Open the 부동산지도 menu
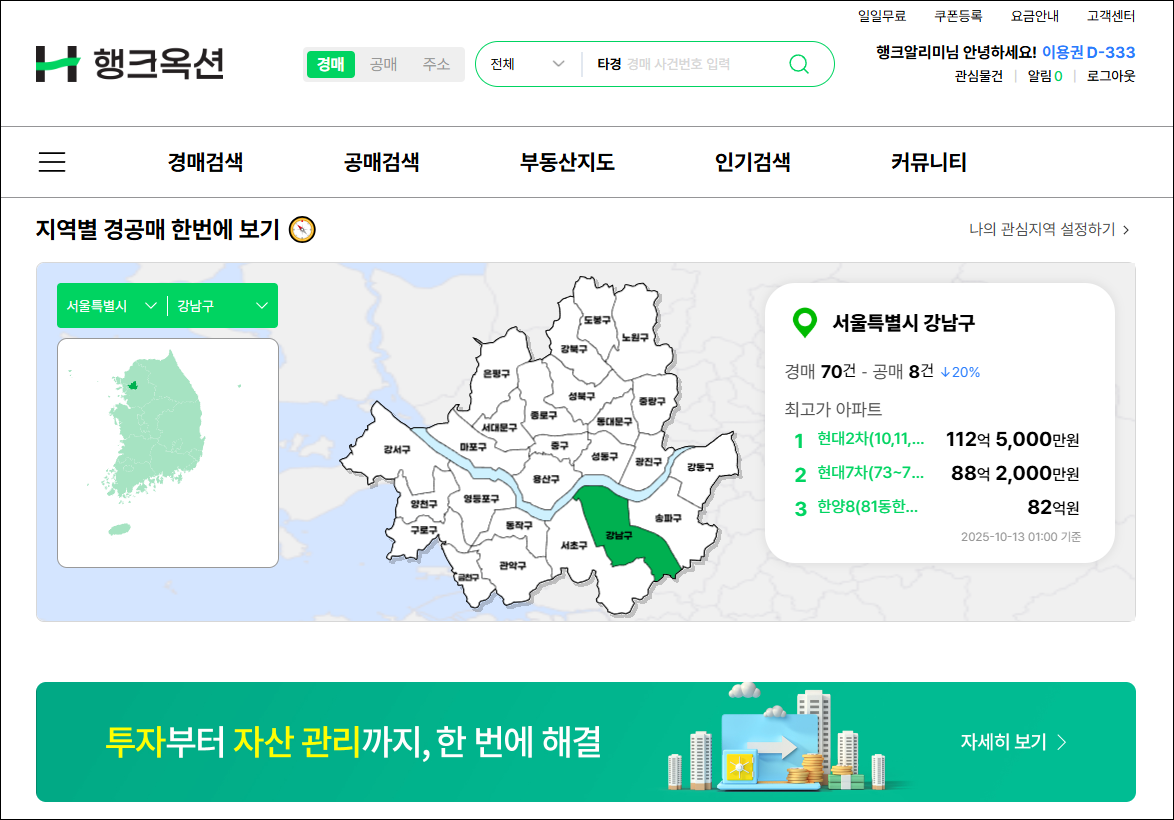Screen dimensions: 1174x820 coord(567,162)
